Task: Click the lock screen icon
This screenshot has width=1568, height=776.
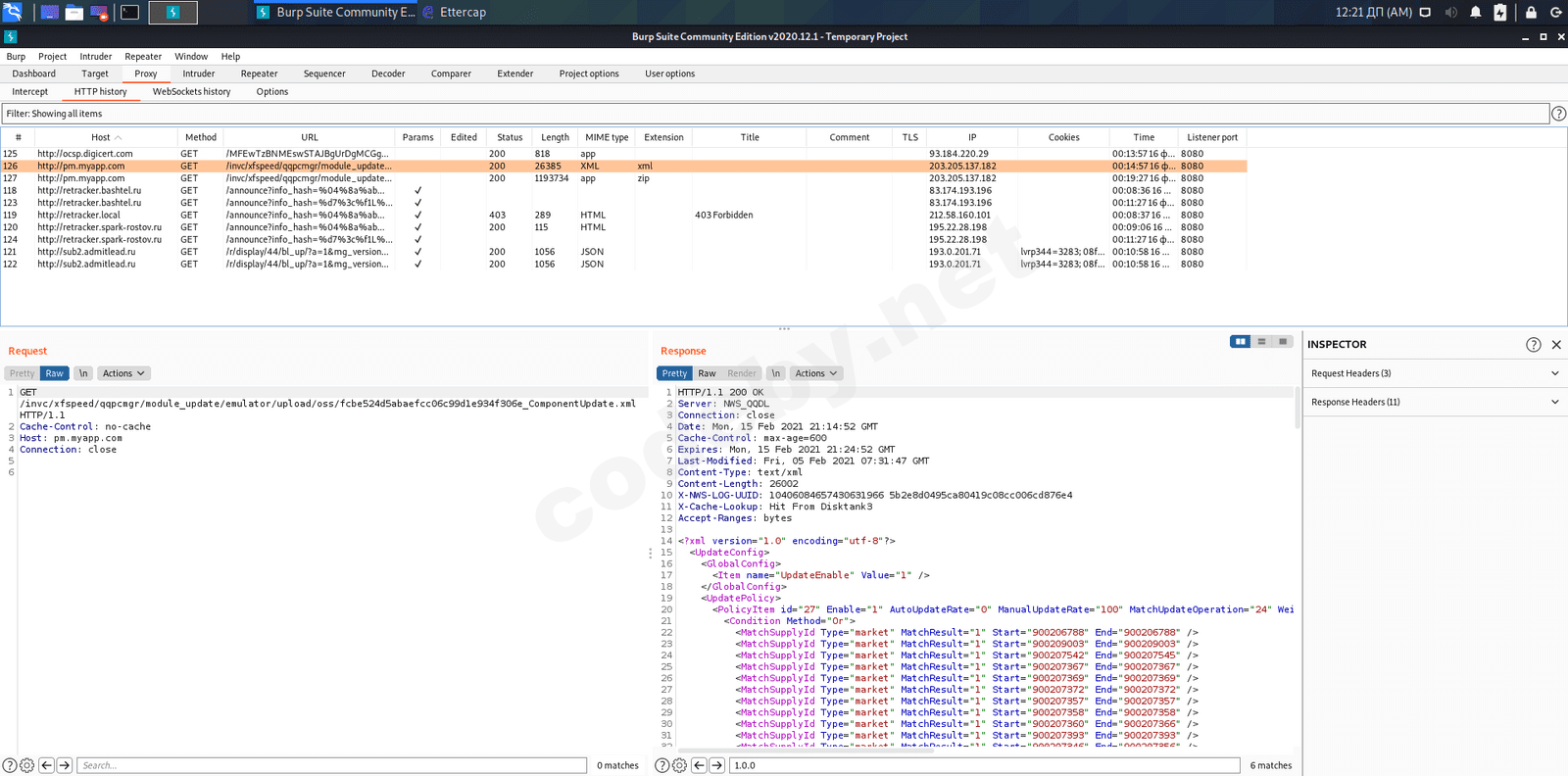Action: pos(1531,12)
